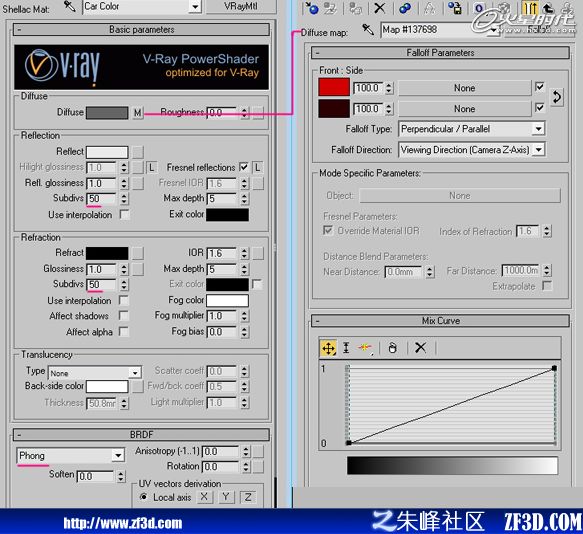Click Material ID Channel zero icon
The height and width of the screenshot is (534, 583).
point(479,7)
